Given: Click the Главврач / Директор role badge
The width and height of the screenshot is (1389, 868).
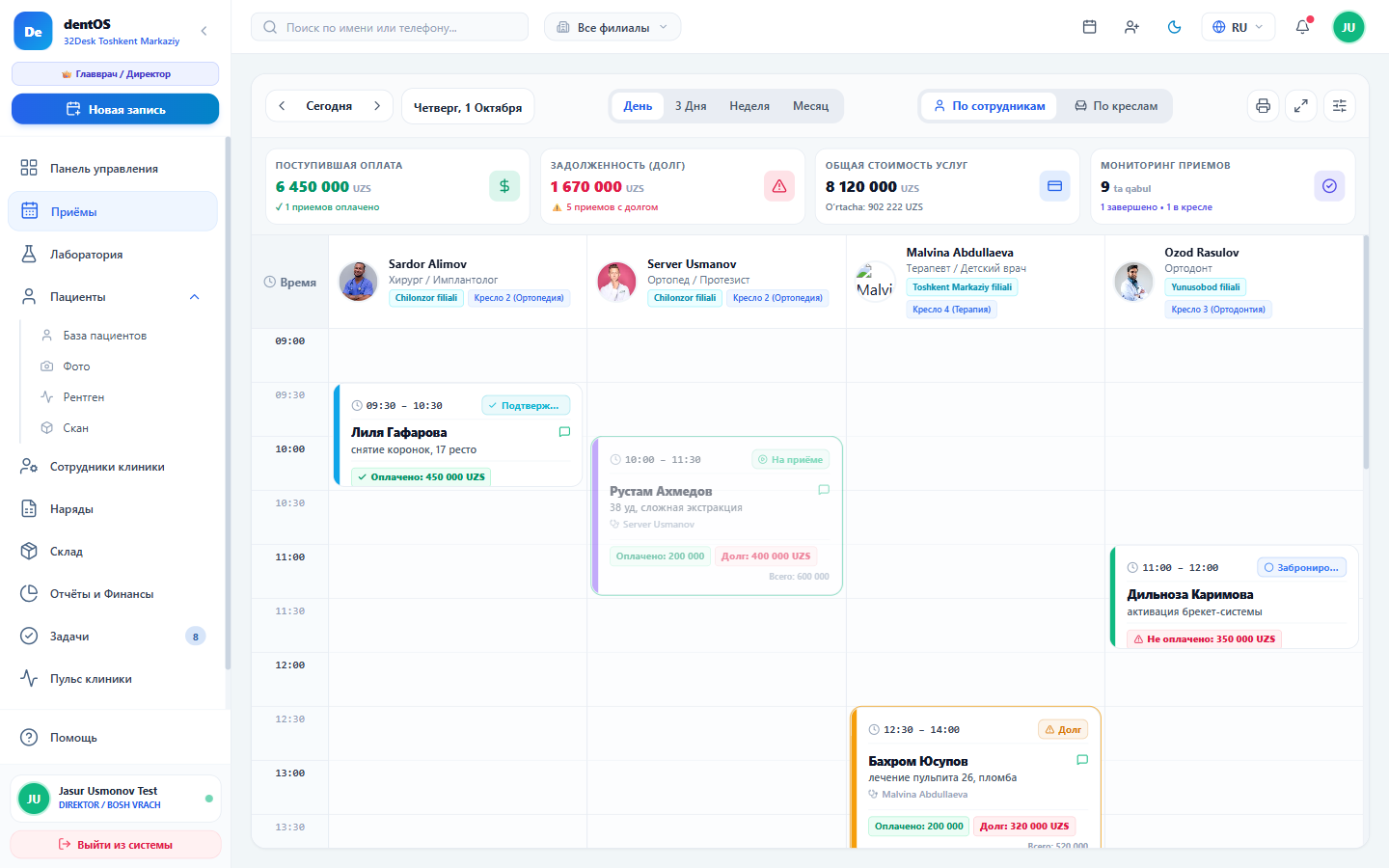Looking at the screenshot, I should (x=115, y=73).
